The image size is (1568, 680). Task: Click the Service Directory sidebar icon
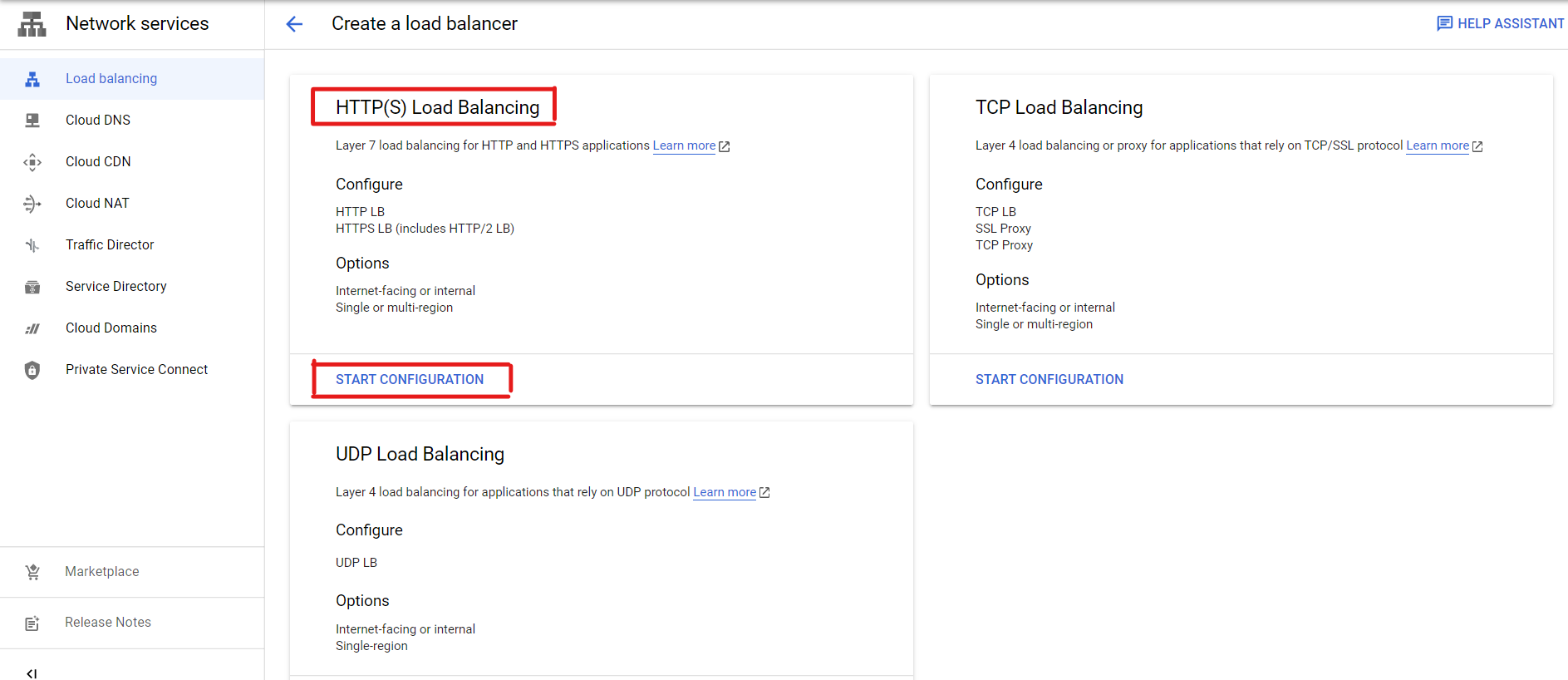[x=32, y=287]
